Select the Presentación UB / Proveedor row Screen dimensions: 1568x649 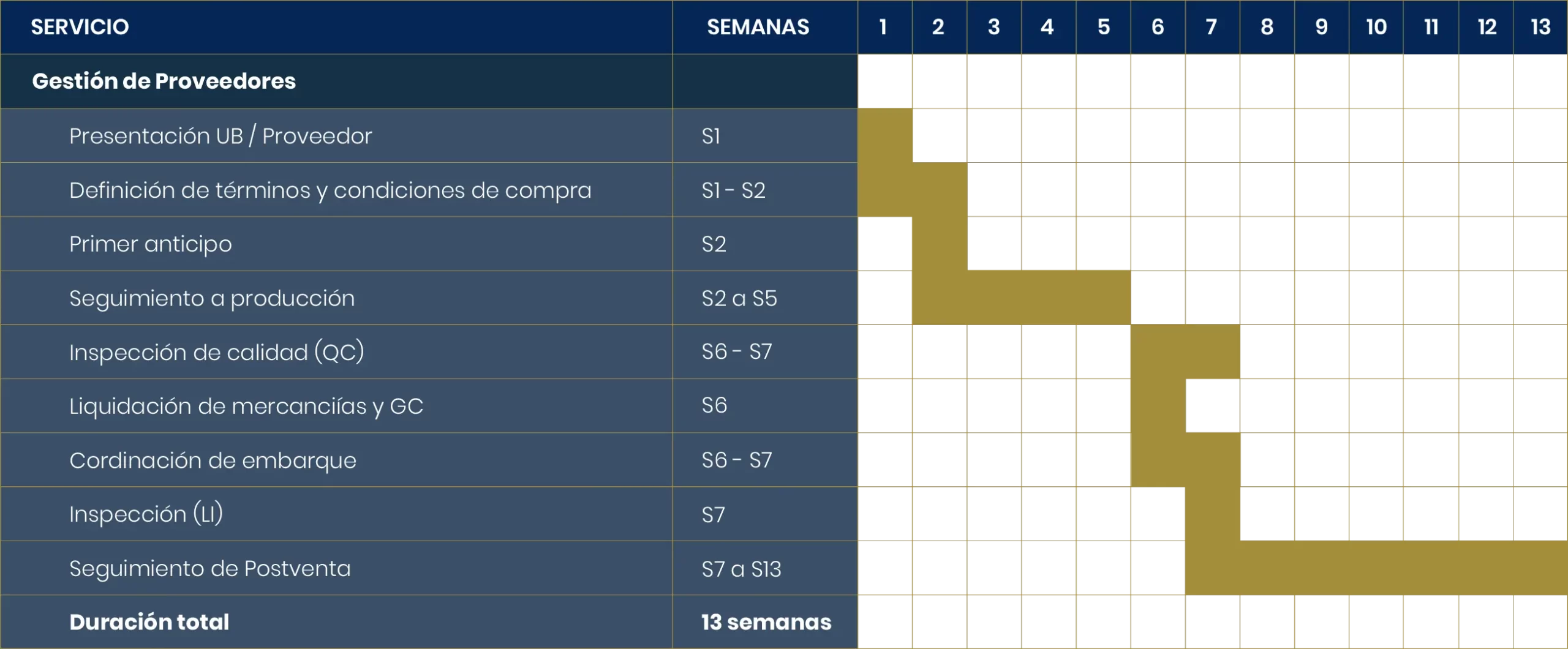point(221,136)
